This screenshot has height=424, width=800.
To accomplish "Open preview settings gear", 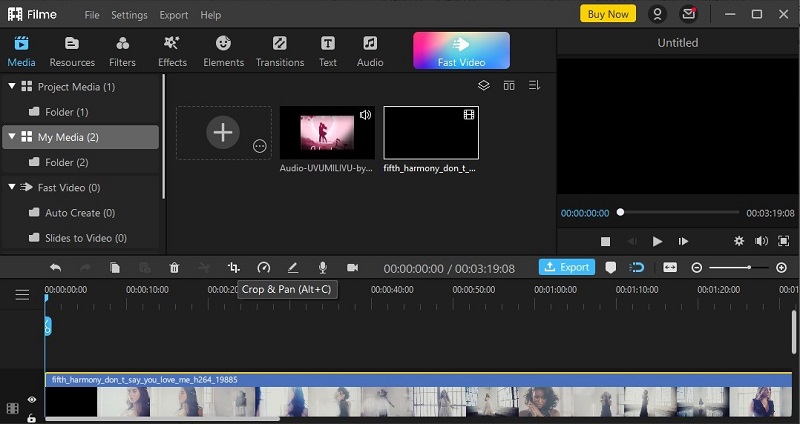I will click(x=739, y=241).
